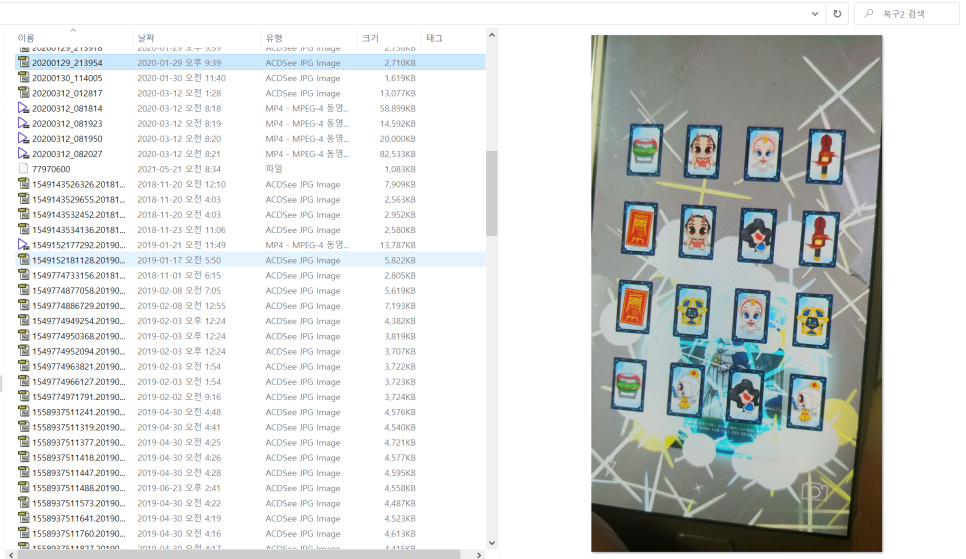Select the file name 1549152181128.20190...
Screen dimensions: 966x559
click(x=78, y=260)
